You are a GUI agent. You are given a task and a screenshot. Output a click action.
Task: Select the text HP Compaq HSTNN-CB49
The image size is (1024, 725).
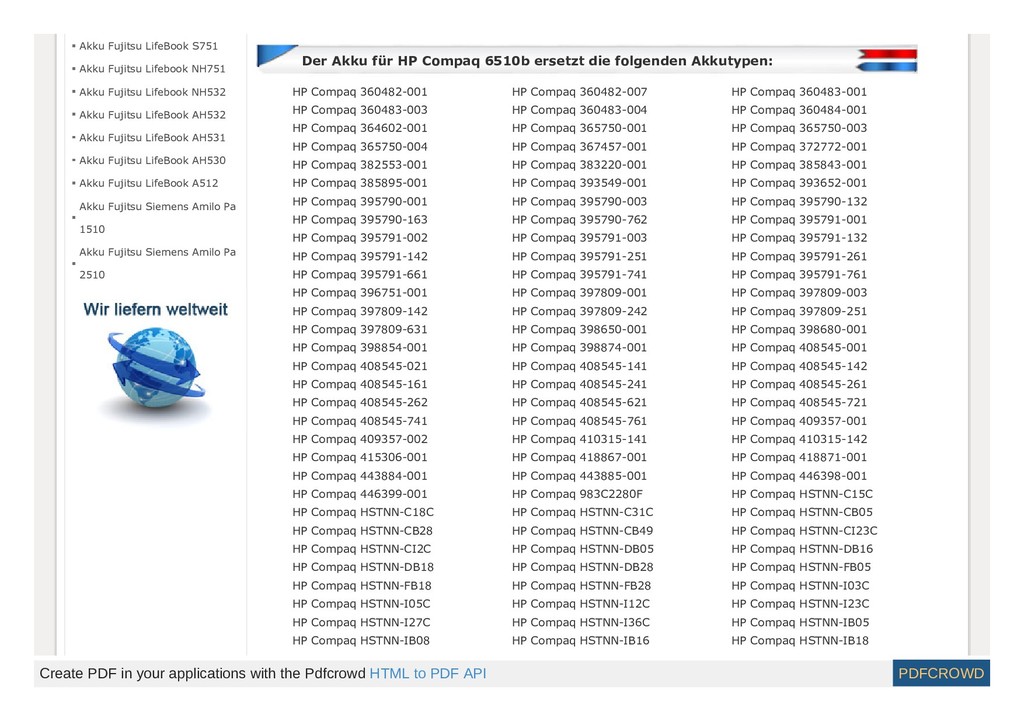[x=583, y=531]
